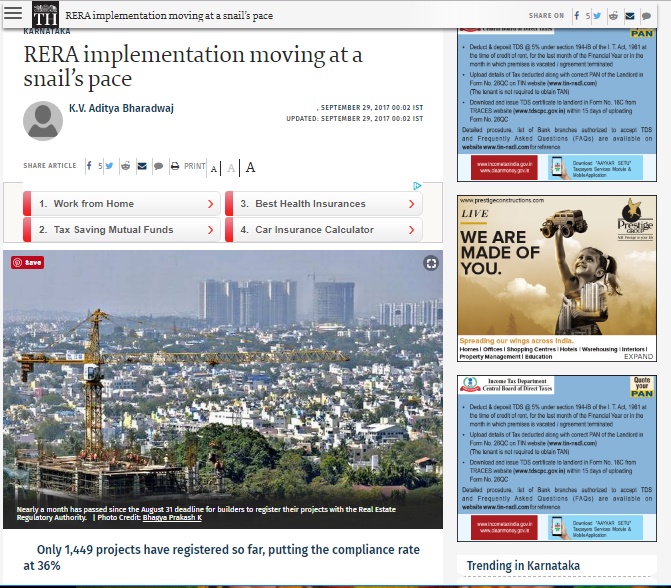Print the article
671x588 pixels.
pos(175,166)
